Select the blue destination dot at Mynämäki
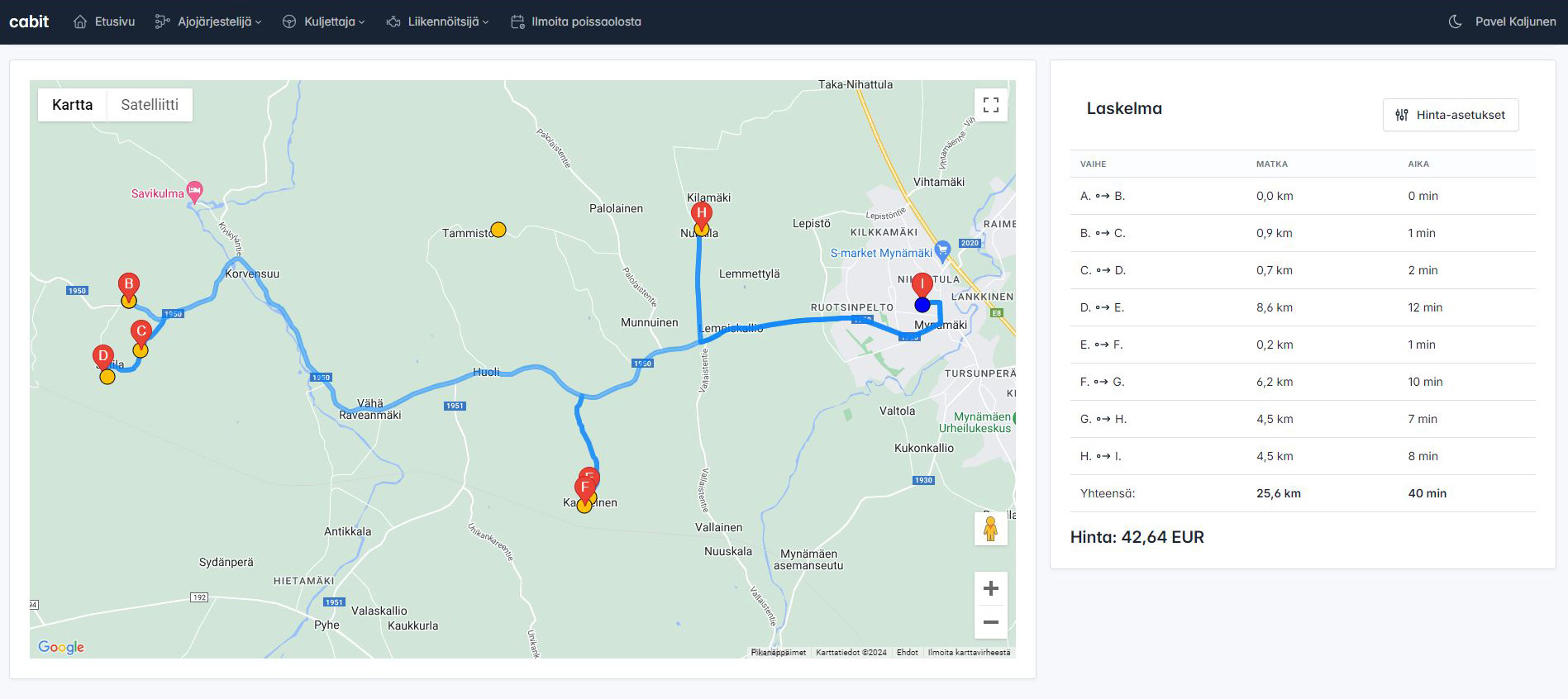The width and height of the screenshot is (1568, 699). click(x=922, y=305)
